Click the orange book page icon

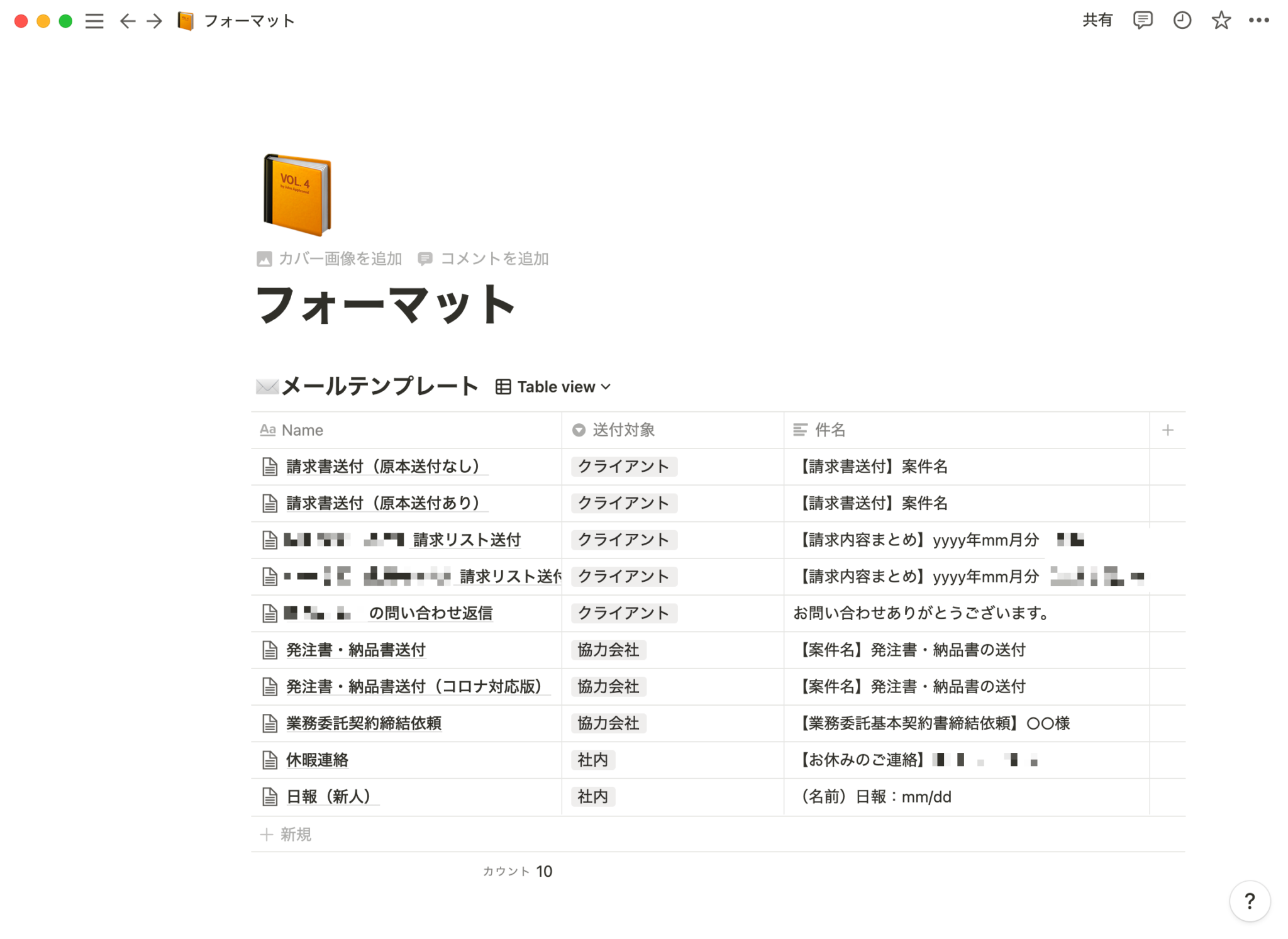click(x=297, y=195)
